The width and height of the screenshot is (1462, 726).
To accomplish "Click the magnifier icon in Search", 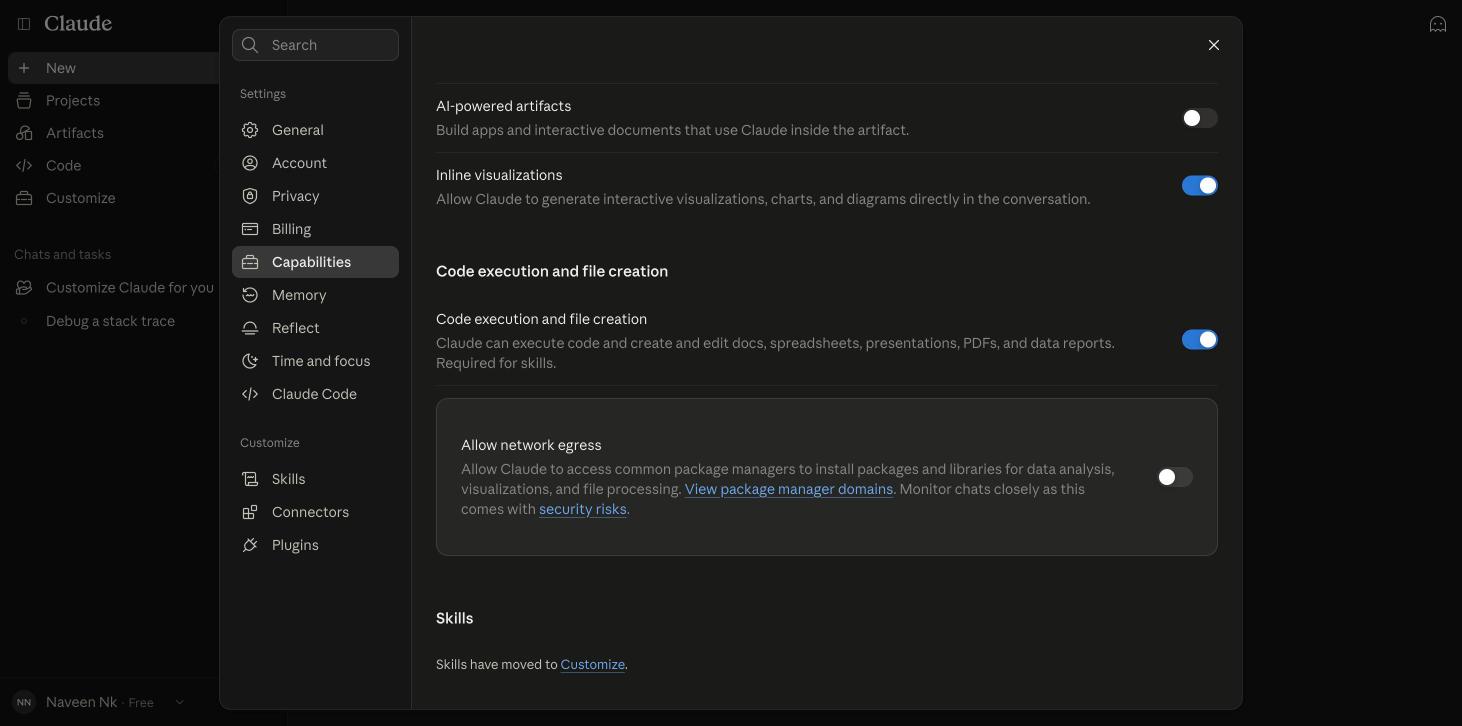I will point(250,45).
